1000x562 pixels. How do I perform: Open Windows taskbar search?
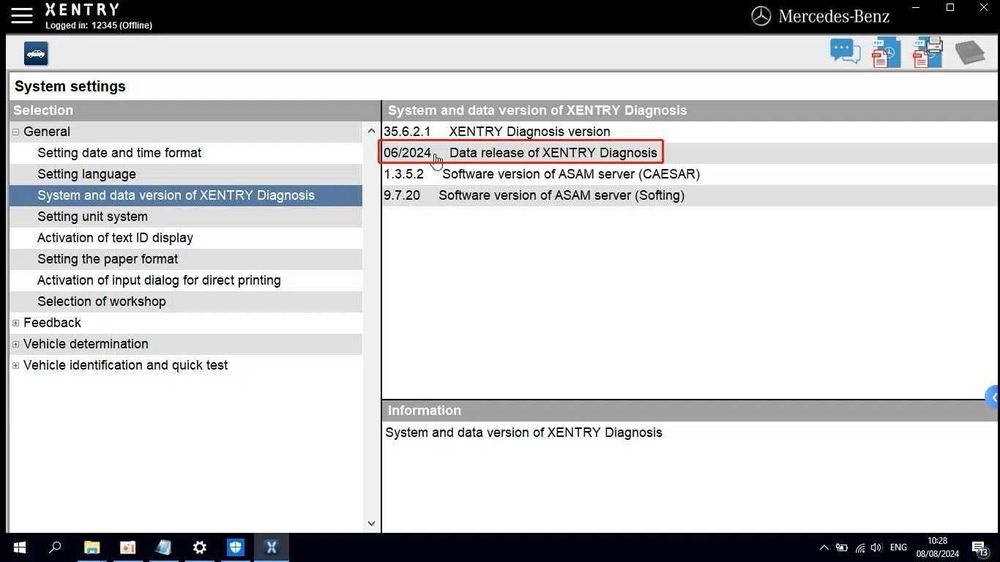coord(55,547)
